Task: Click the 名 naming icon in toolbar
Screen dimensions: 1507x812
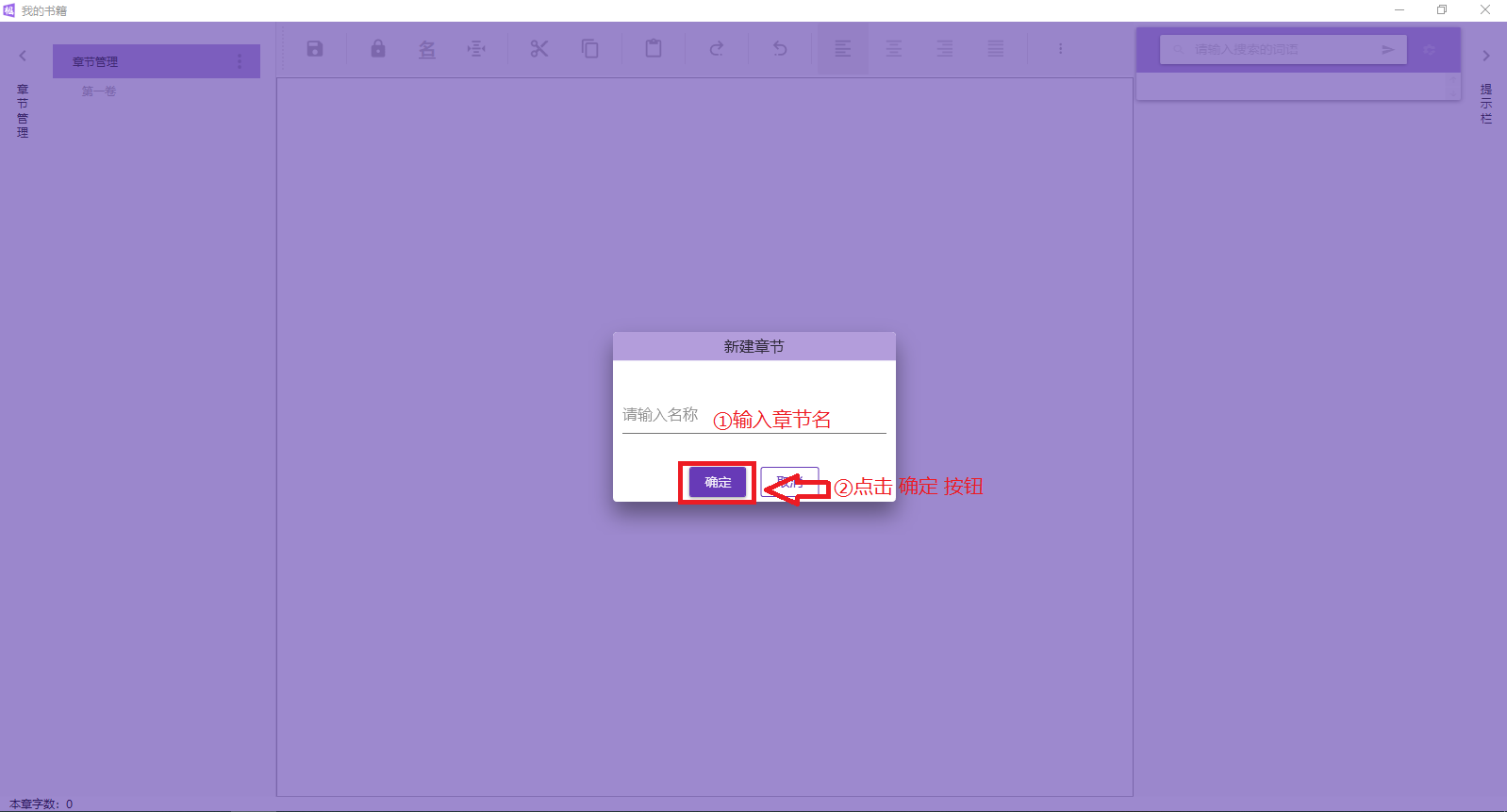Action: [x=427, y=49]
